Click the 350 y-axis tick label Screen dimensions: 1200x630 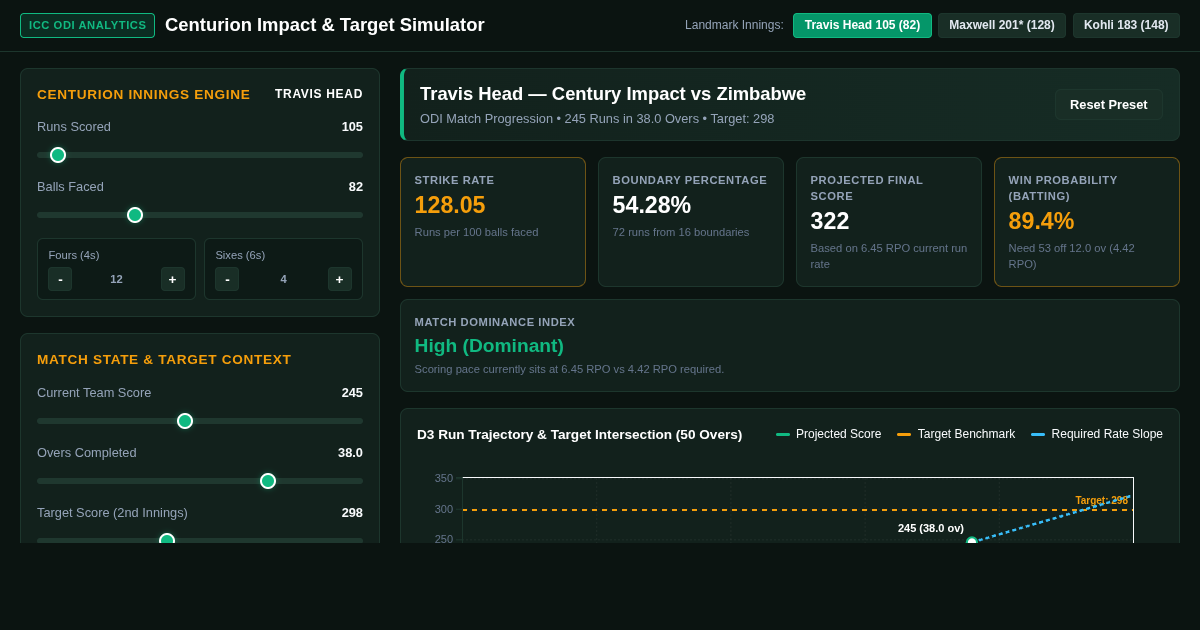click(x=443, y=478)
